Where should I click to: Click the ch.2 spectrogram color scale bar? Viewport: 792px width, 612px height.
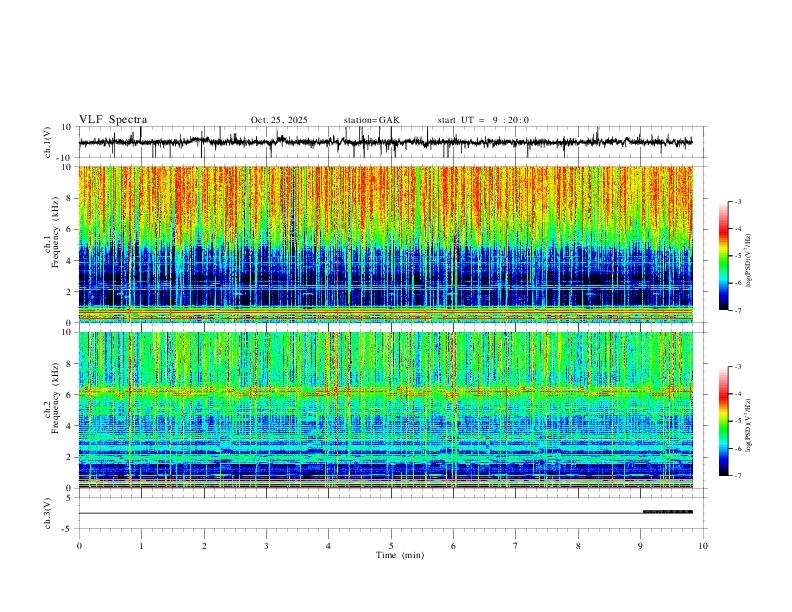[723, 421]
